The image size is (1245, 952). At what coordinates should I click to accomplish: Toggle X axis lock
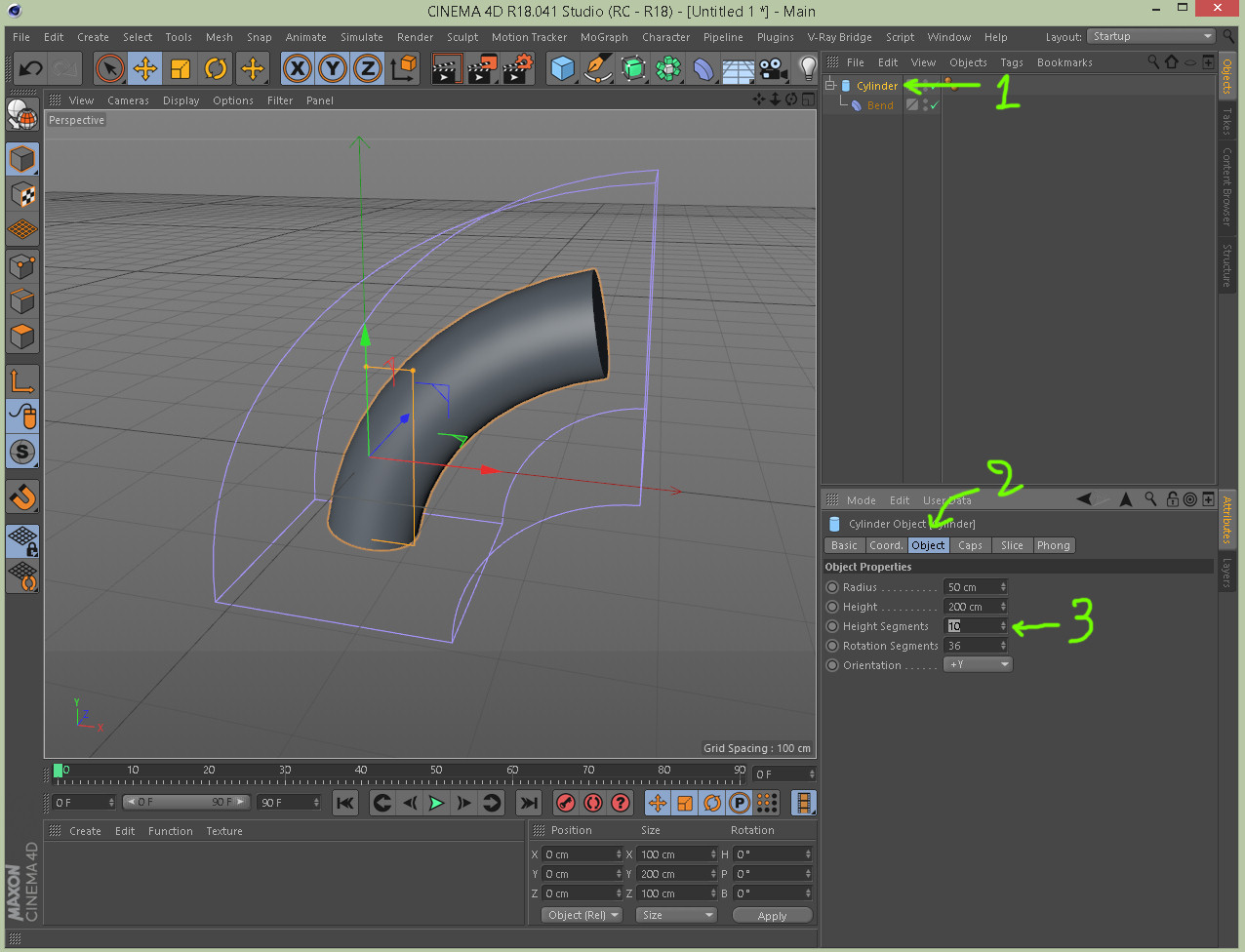(x=298, y=68)
